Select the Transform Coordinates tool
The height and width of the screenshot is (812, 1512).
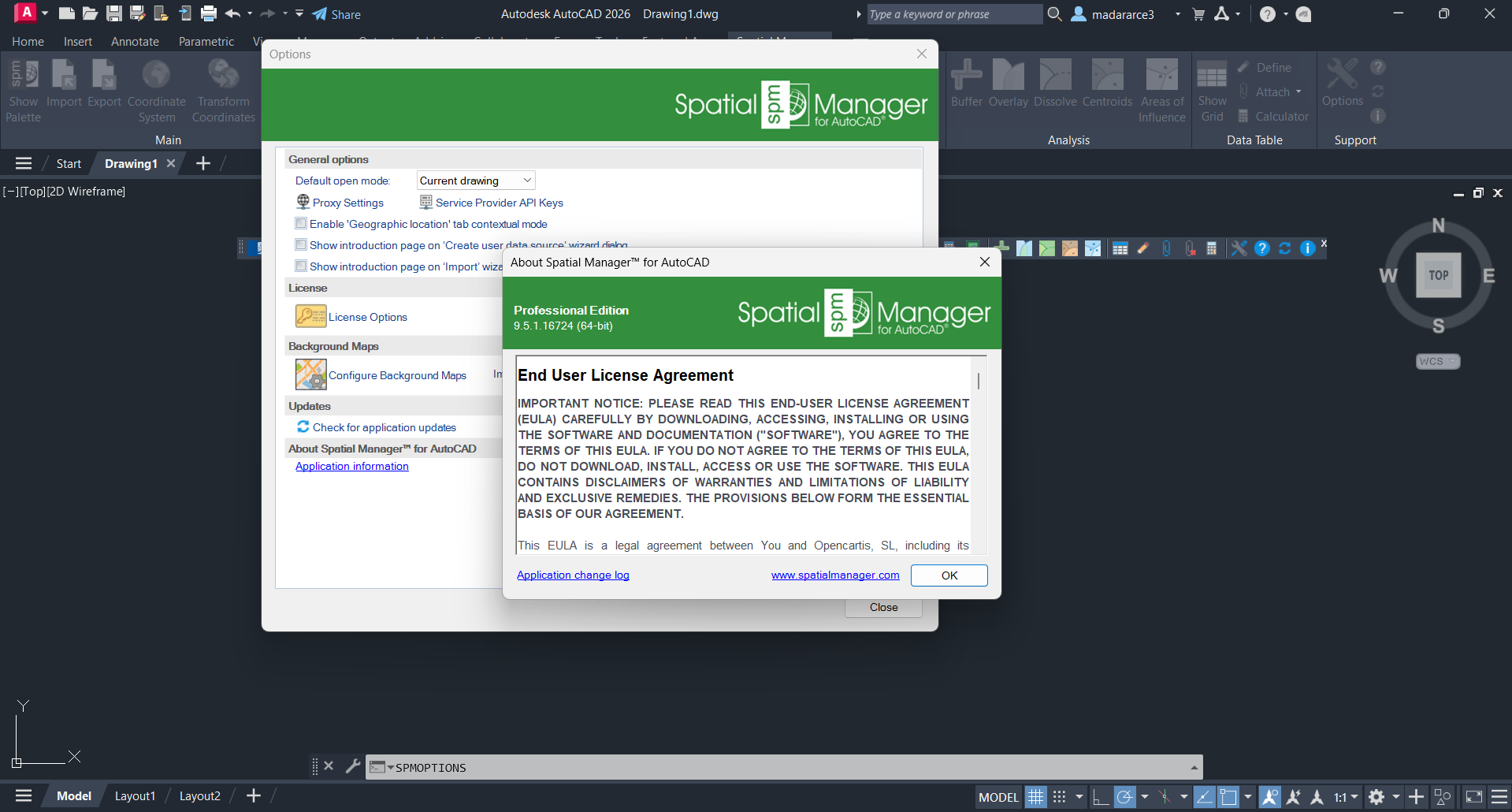click(x=224, y=91)
